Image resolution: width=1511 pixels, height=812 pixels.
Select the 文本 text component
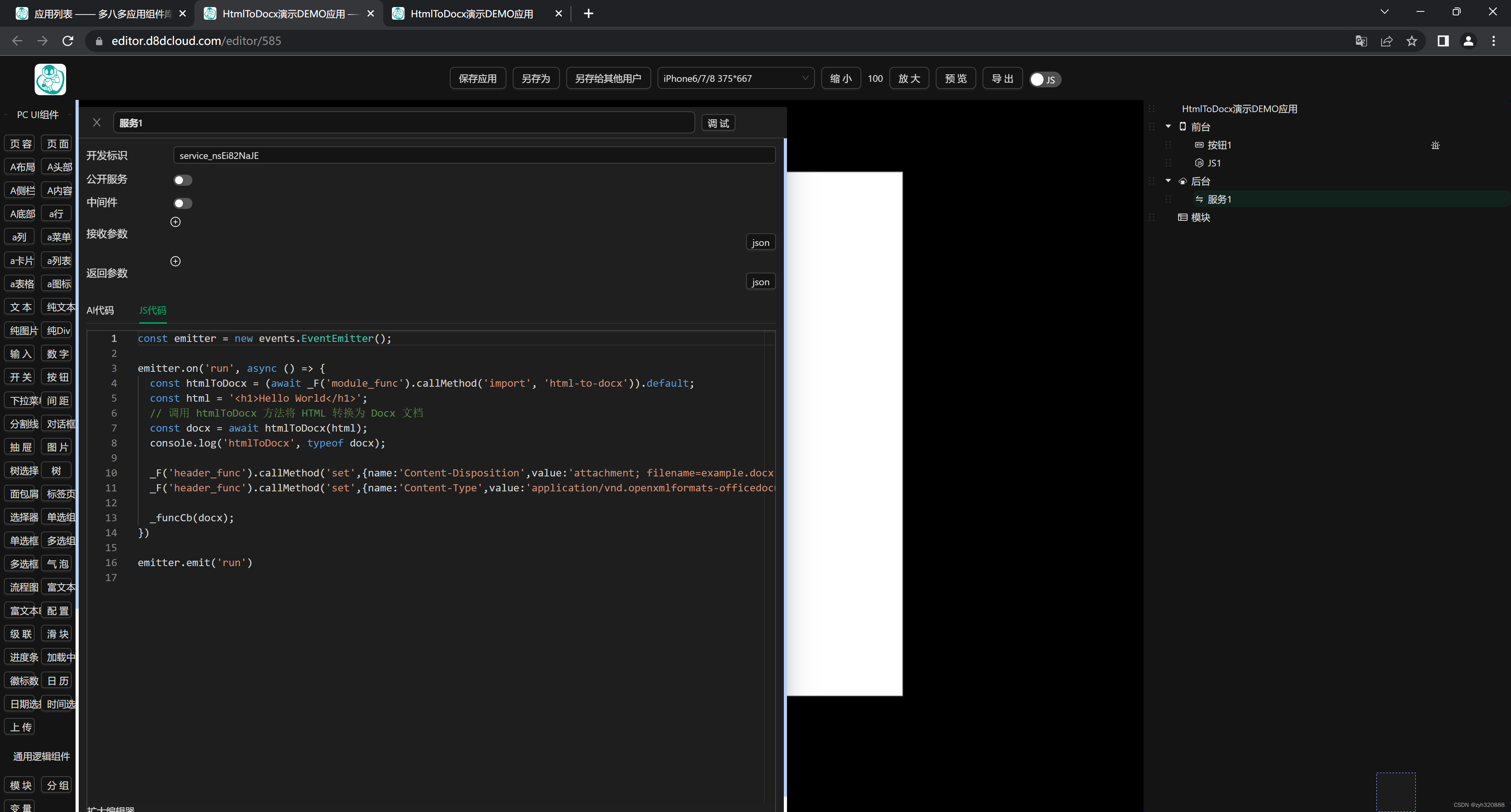[19, 306]
